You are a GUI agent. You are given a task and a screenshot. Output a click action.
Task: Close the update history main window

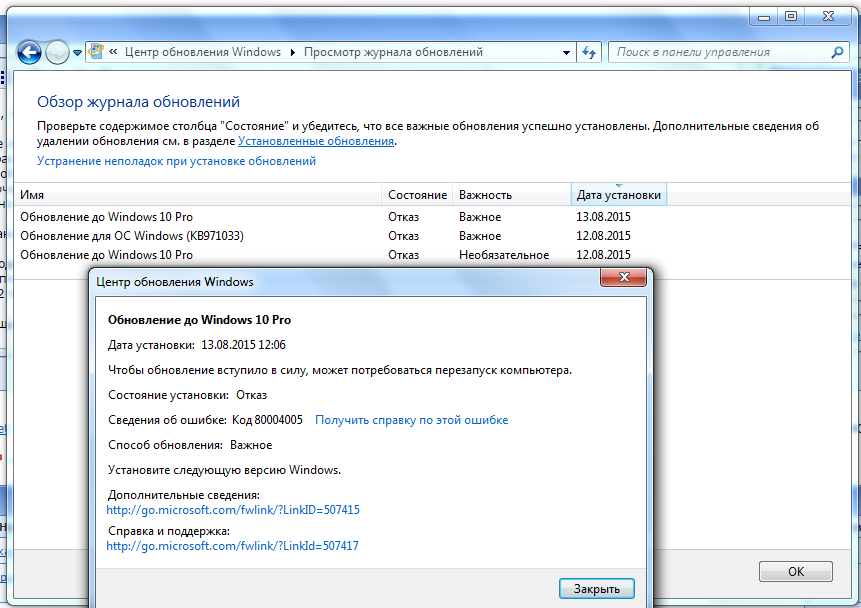828,16
